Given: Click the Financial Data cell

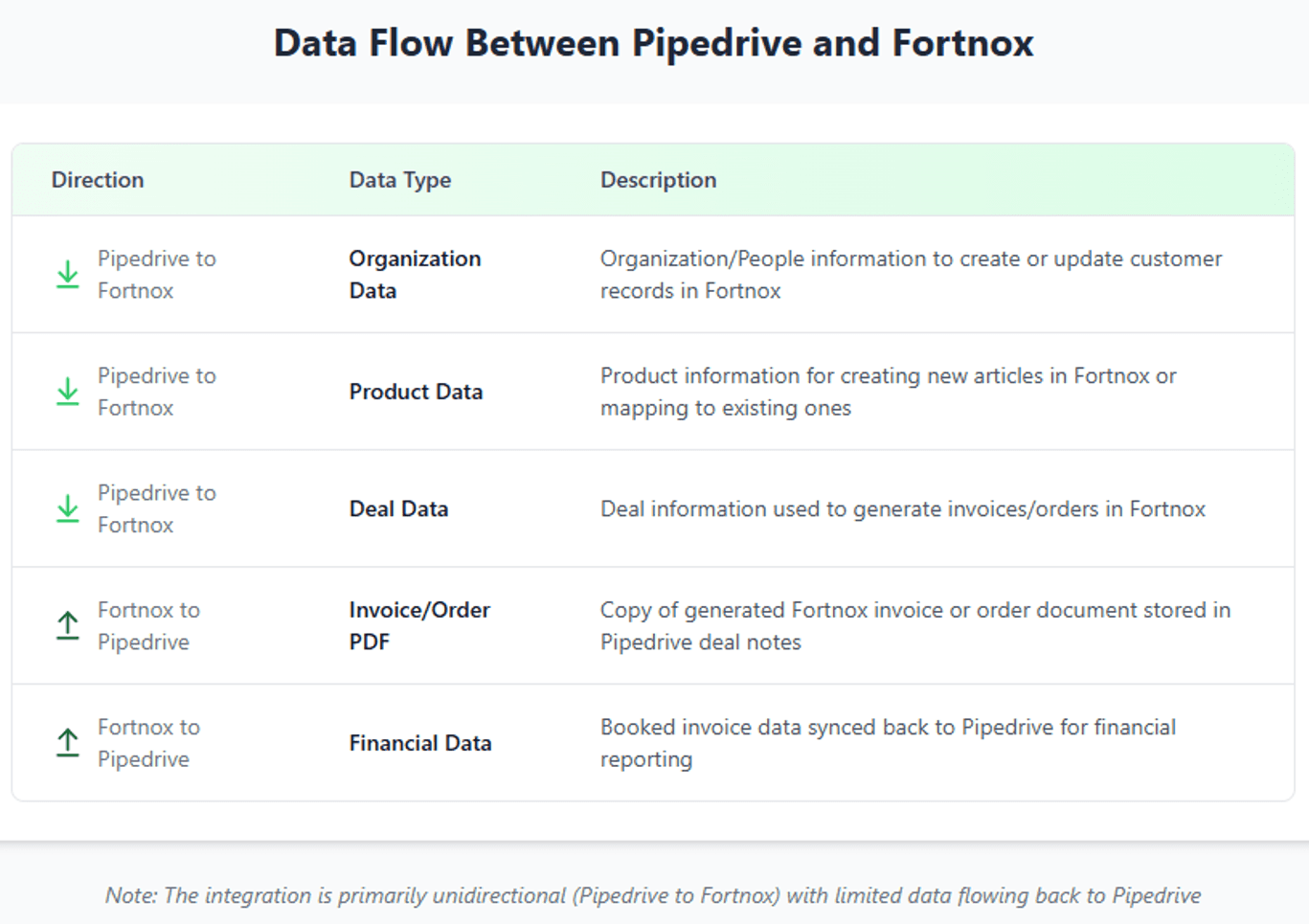Looking at the screenshot, I should (x=420, y=743).
